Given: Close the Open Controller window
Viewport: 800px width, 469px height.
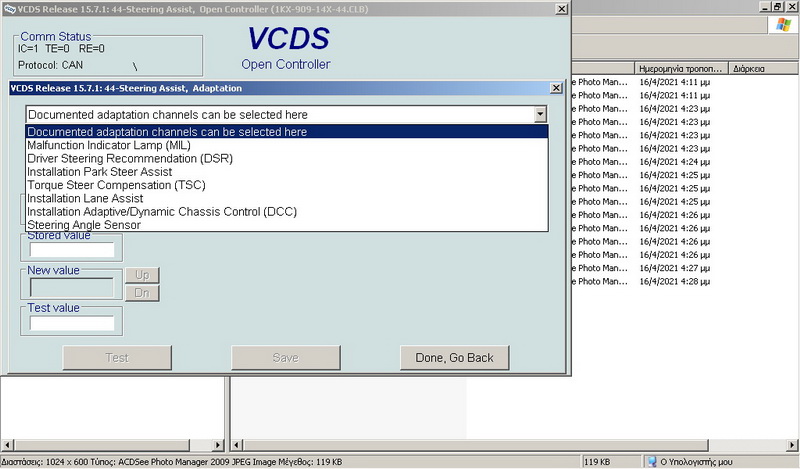Looking at the screenshot, I should coord(561,9).
